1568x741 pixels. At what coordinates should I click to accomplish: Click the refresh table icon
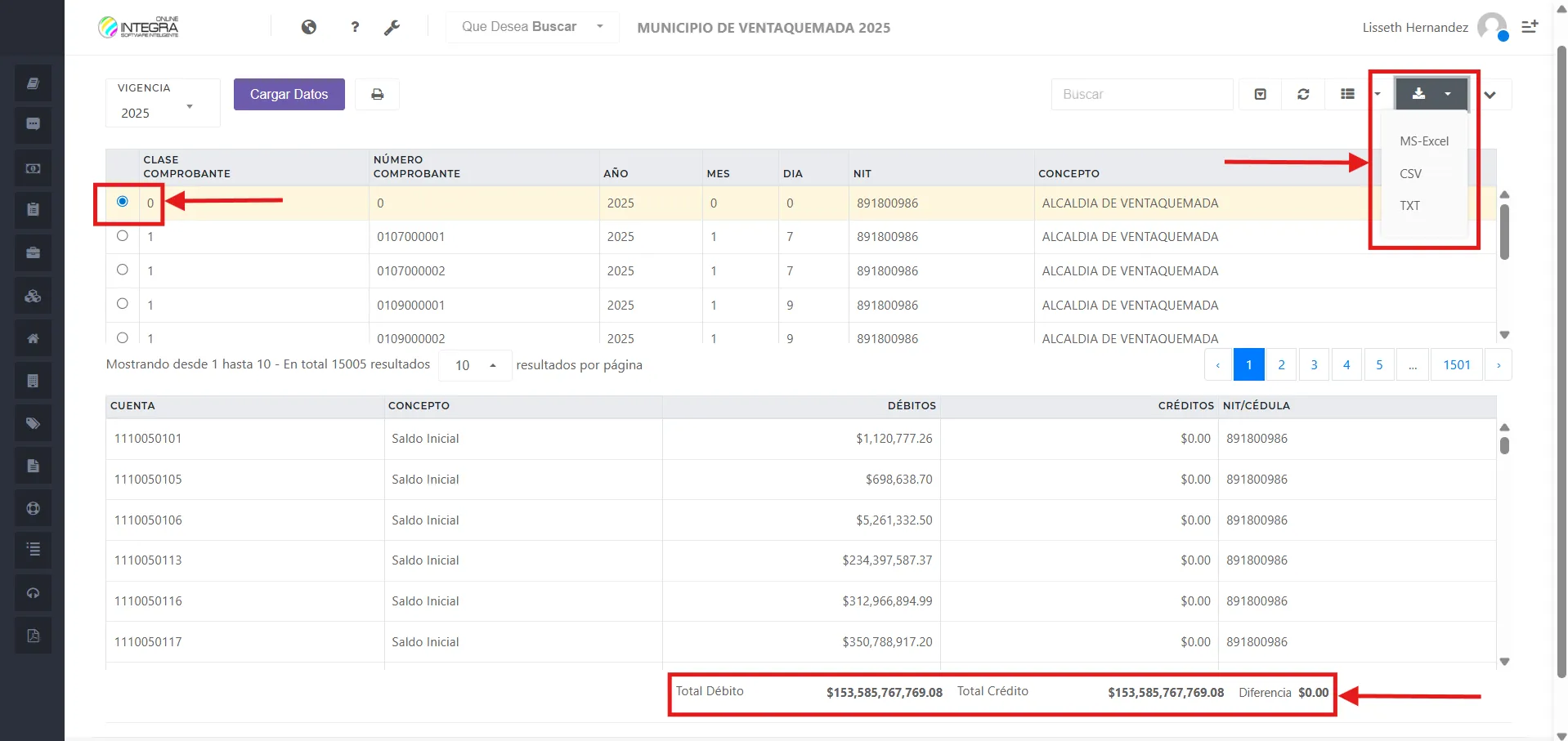pos(1303,95)
